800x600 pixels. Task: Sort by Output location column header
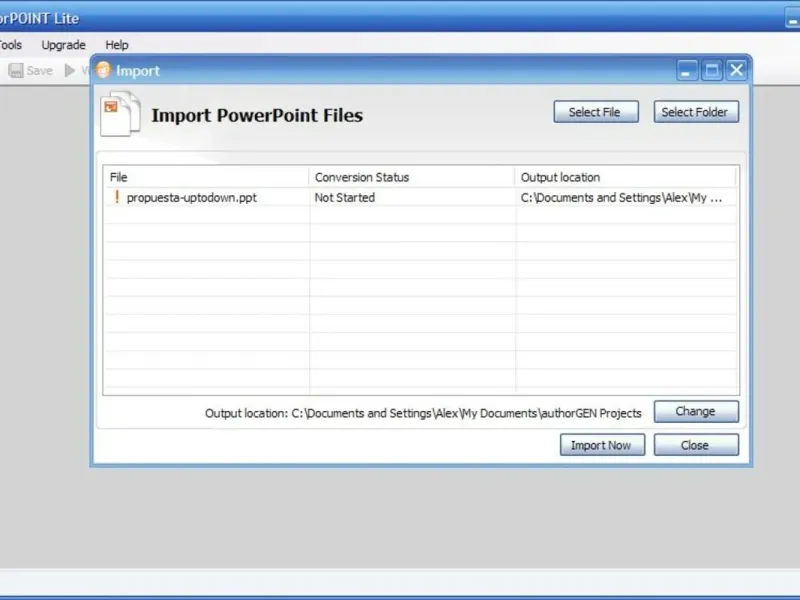click(x=626, y=177)
